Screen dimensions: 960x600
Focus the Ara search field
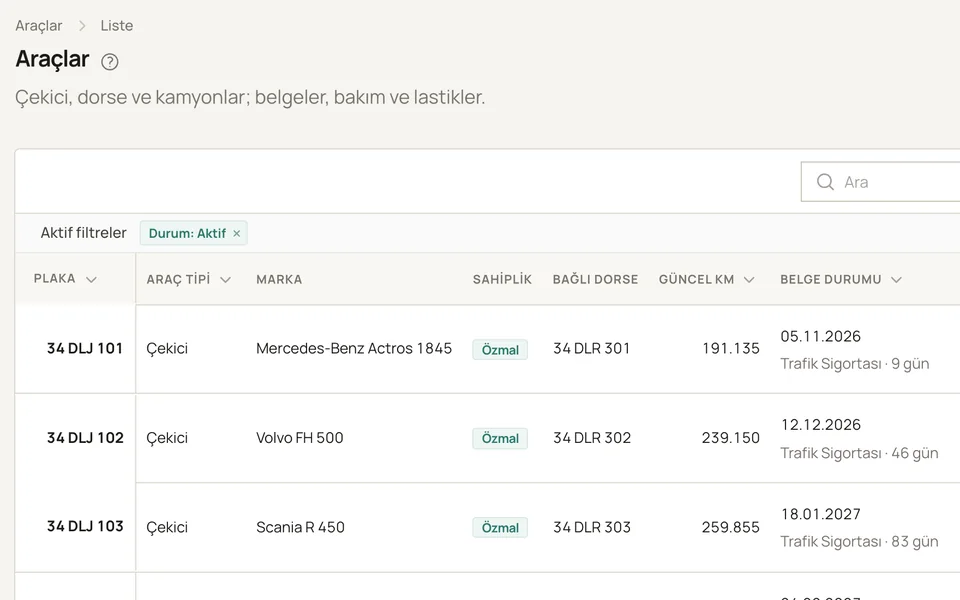880,182
